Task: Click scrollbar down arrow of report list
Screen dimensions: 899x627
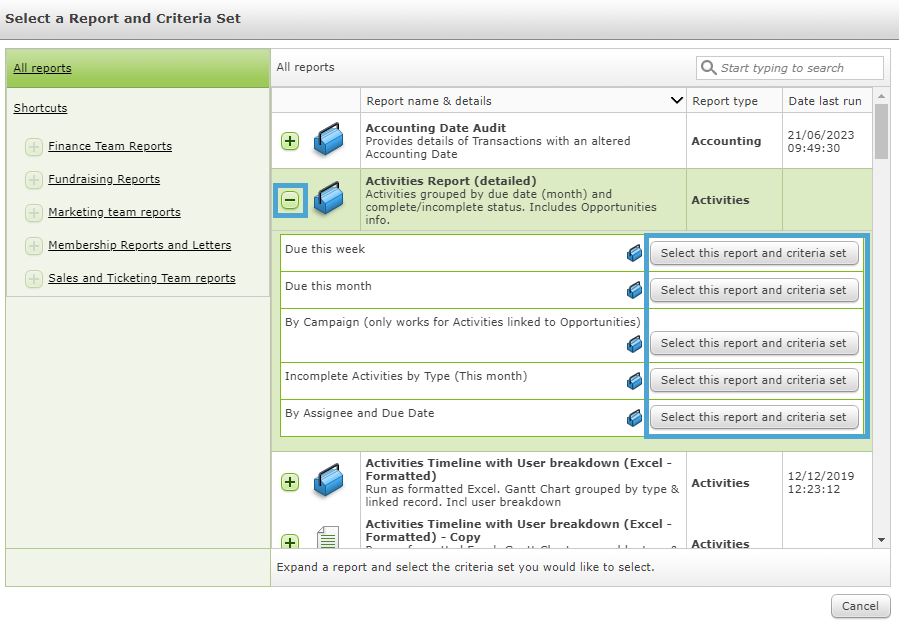Action: click(x=881, y=540)
